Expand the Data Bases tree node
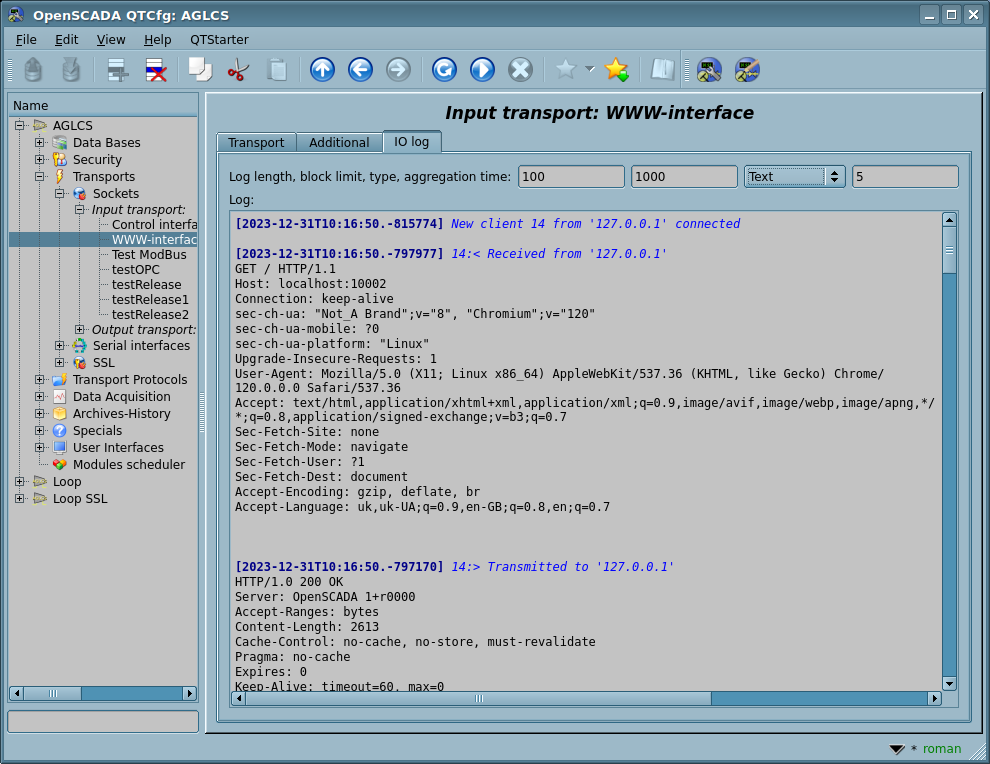Viewport: 990px width, 764px height. [40, 143]
